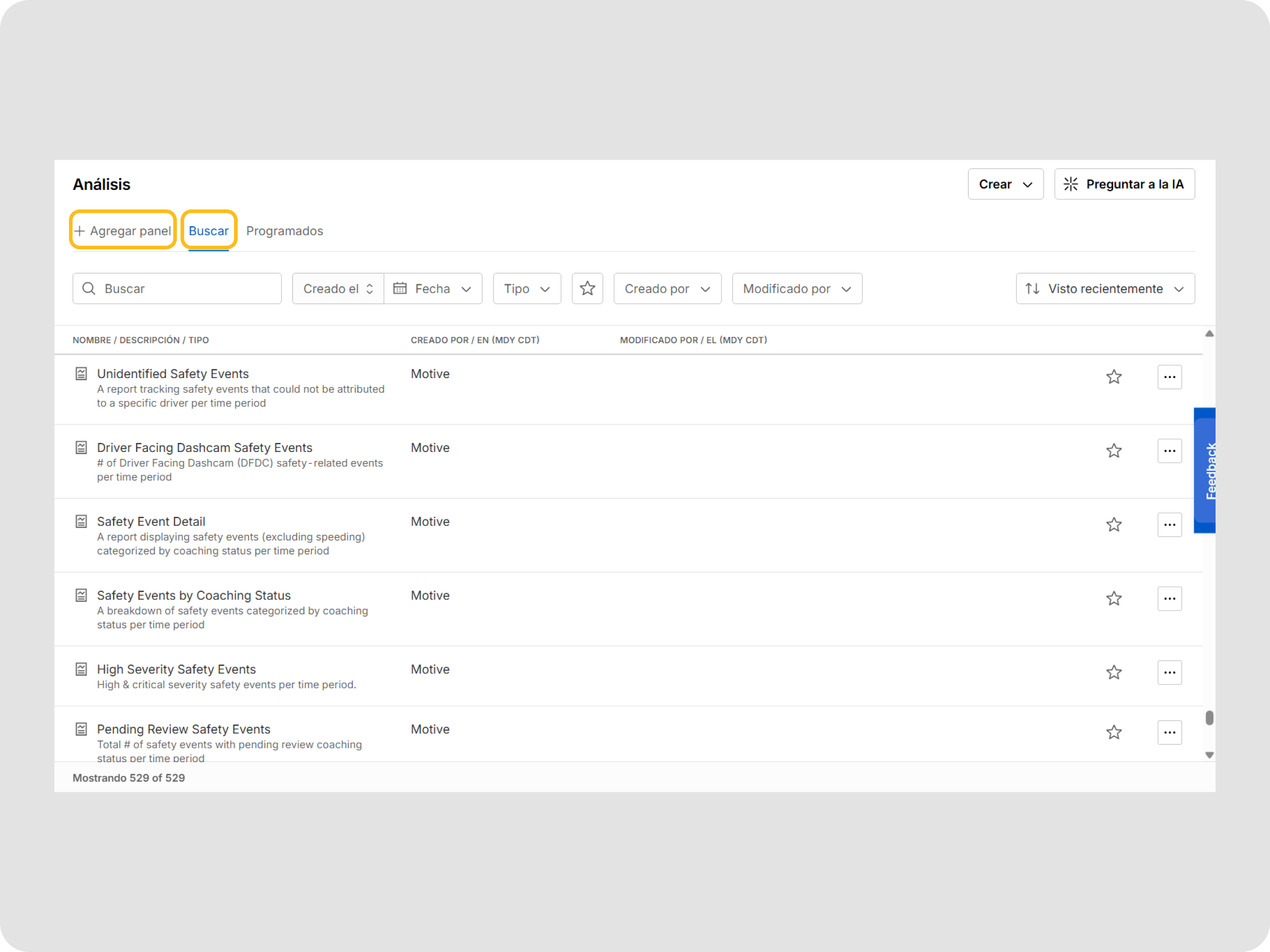
Task: Click the magnifying glass search icon
Action: [88, 289]
